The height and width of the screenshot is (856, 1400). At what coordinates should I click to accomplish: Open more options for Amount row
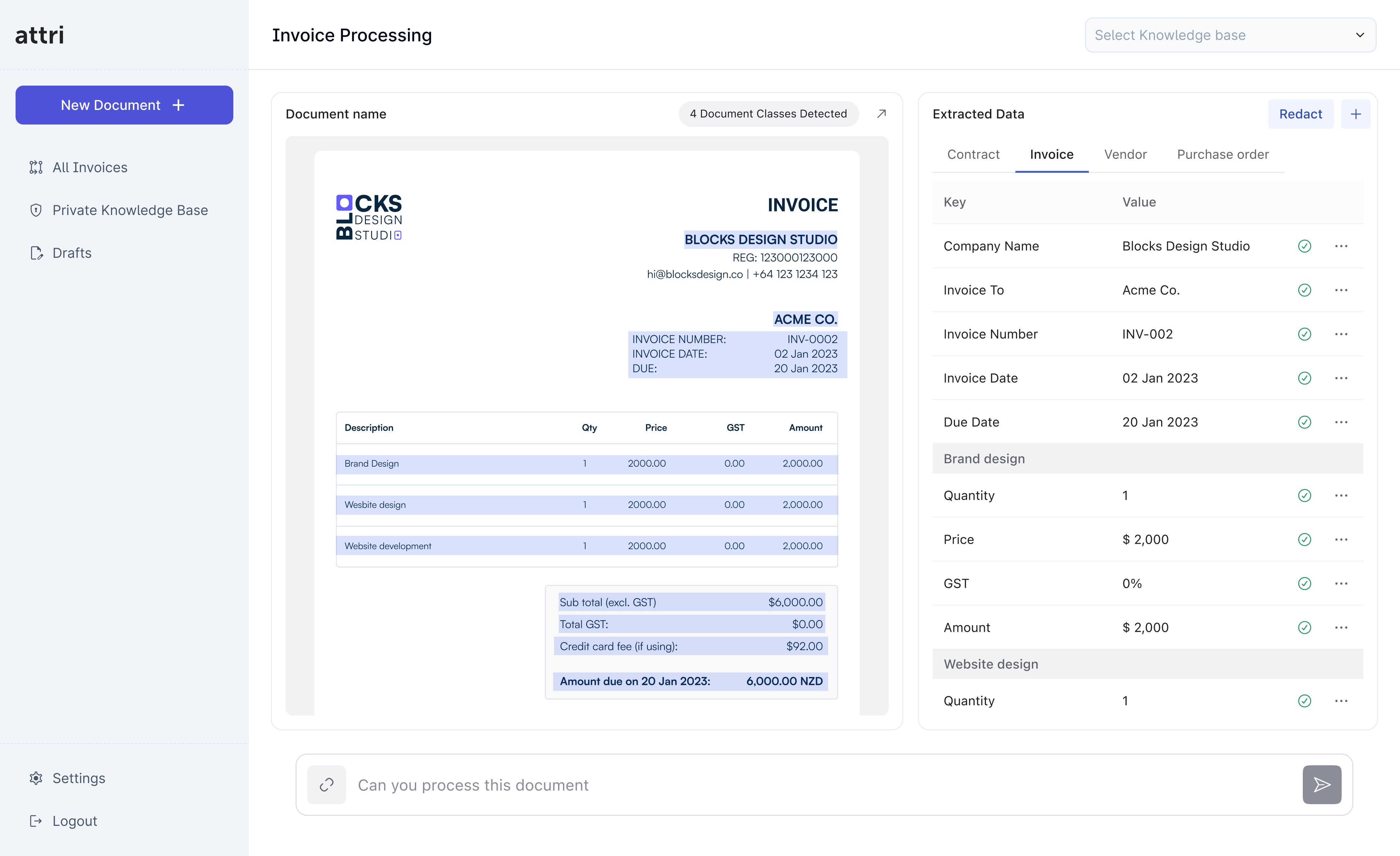[x=1341, y=627]
